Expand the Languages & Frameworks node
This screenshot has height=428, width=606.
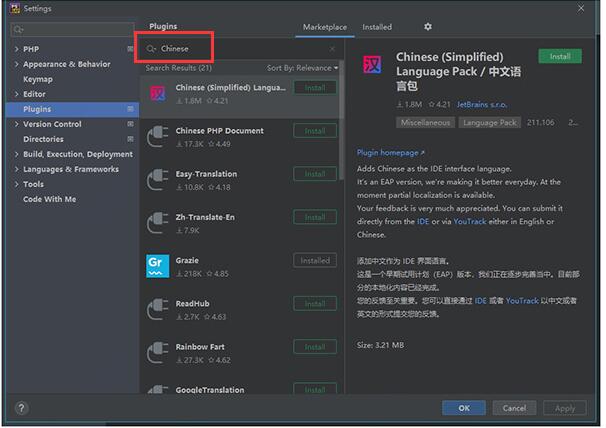[x=16, y=169]
